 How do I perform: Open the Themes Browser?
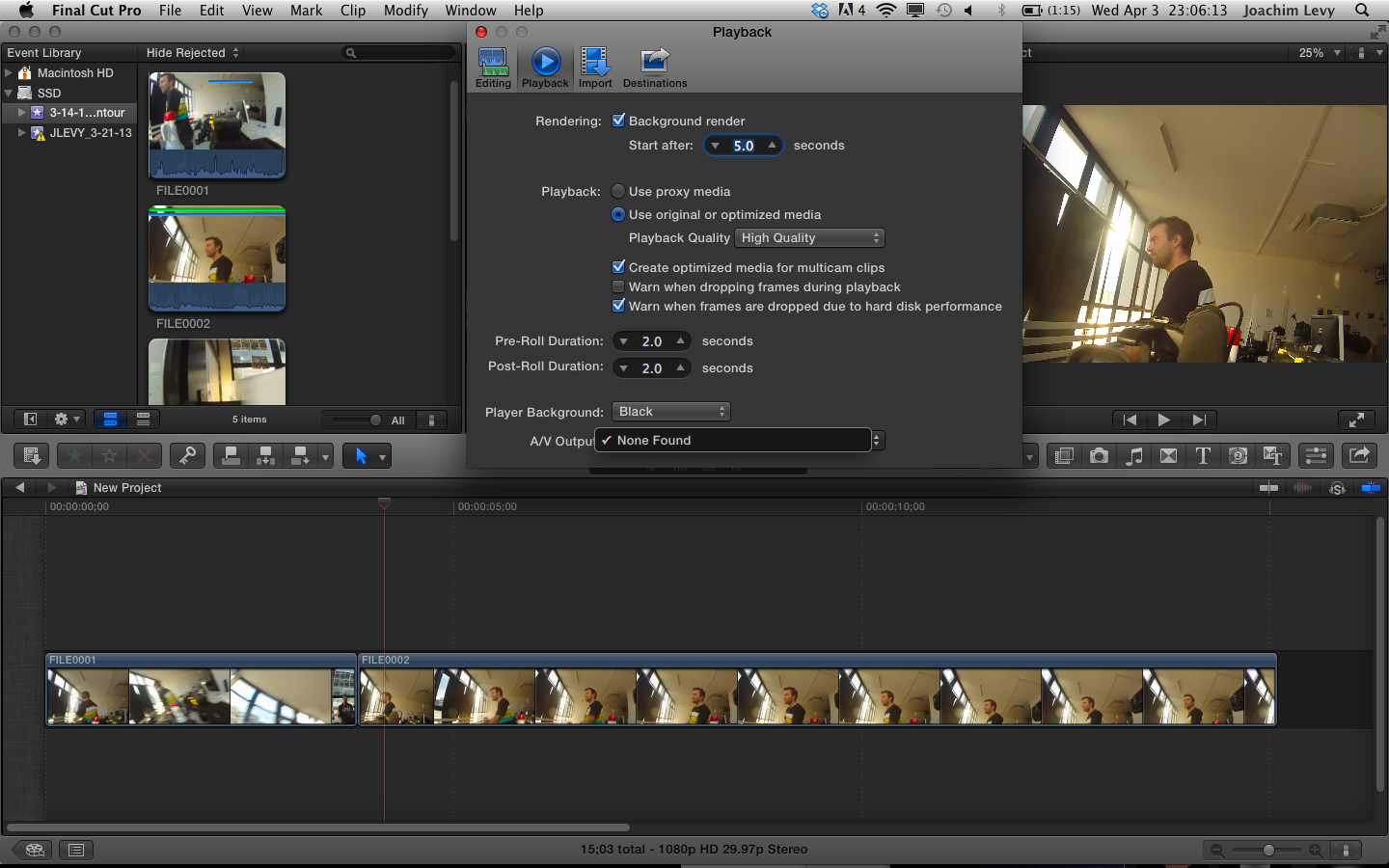1272,456
